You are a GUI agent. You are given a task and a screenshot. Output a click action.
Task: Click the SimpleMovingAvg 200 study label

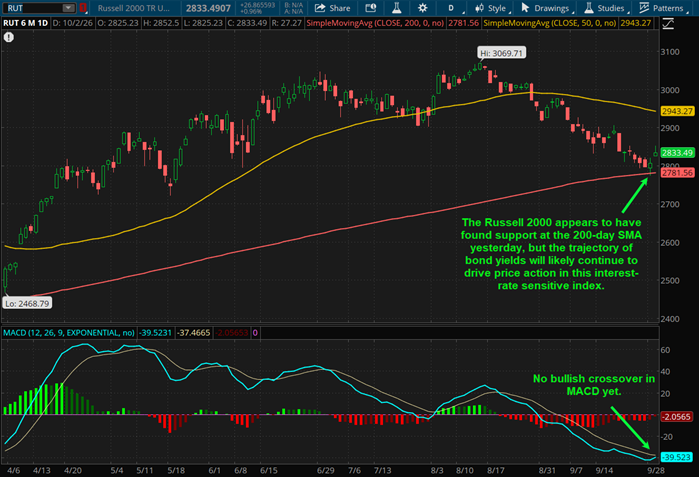click(375, 23)
